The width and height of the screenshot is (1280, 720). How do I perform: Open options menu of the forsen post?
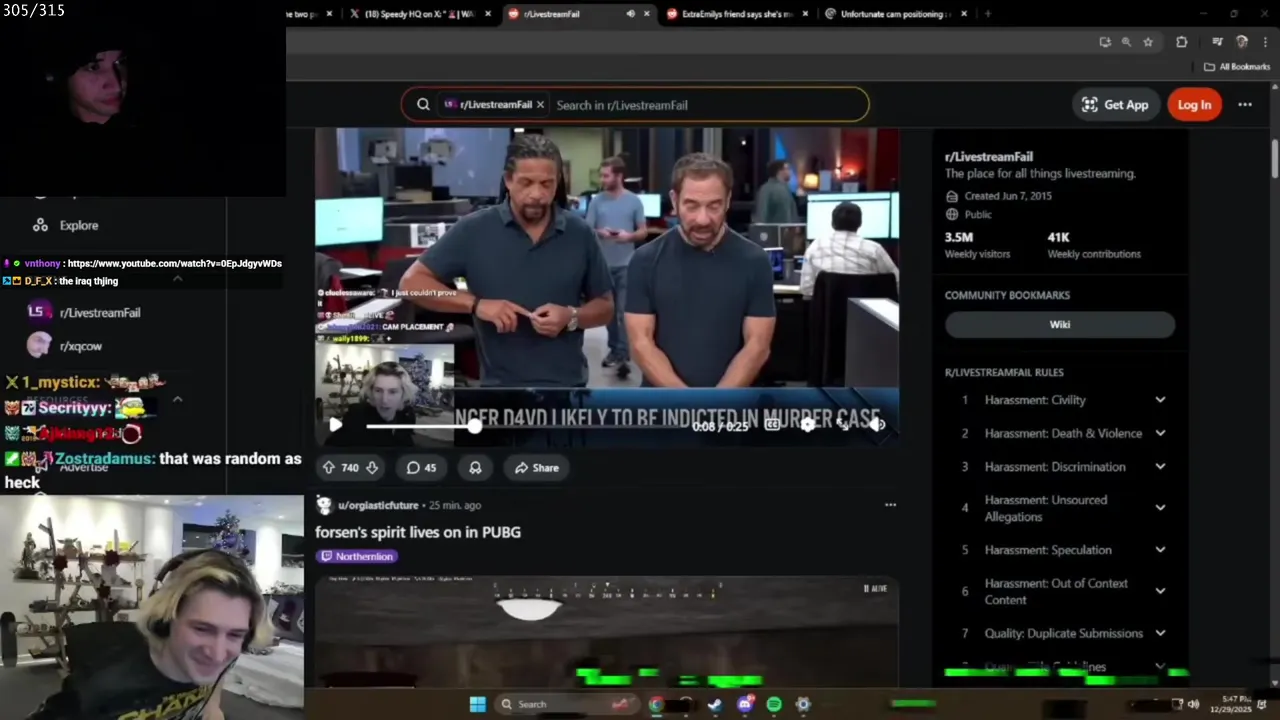point(890,505)
